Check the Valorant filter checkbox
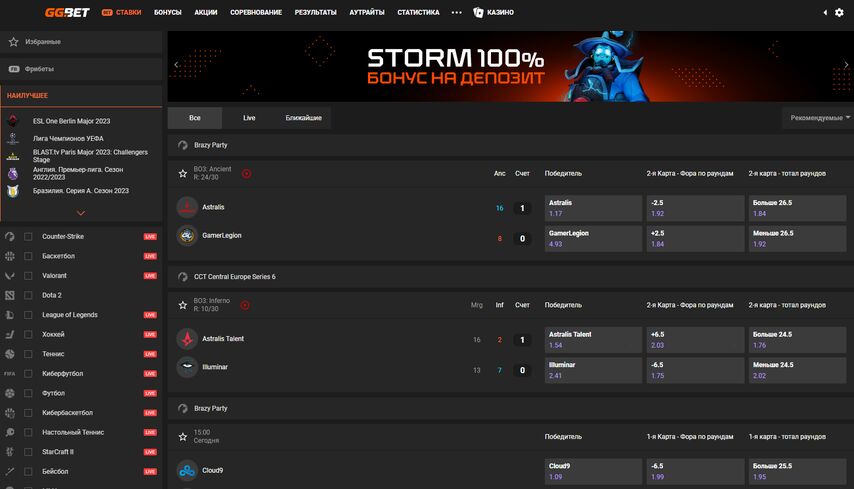Image resolution: width=854 pixels, height=489 pixels. pyautogui.click(x=28, y=276)
